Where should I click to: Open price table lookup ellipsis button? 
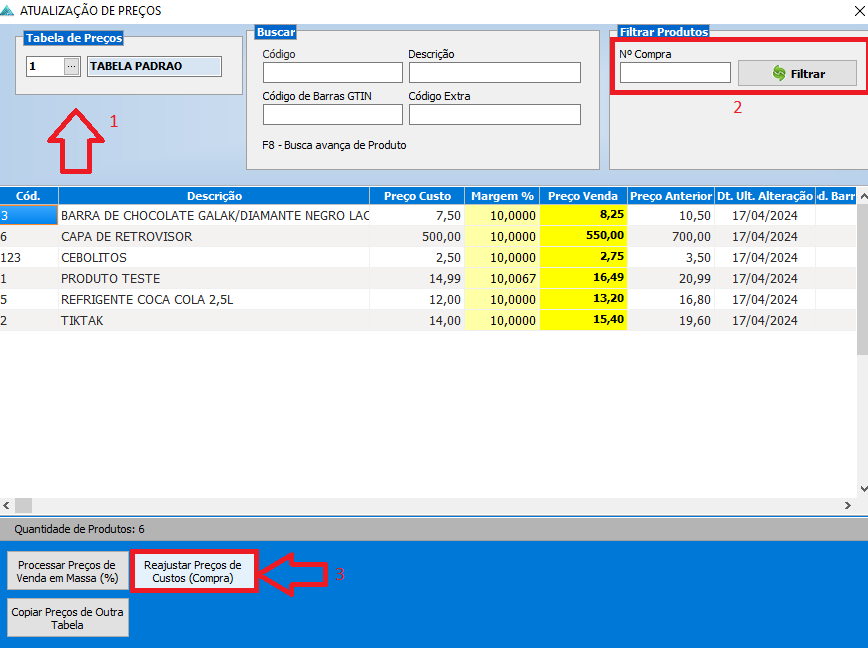71,66
